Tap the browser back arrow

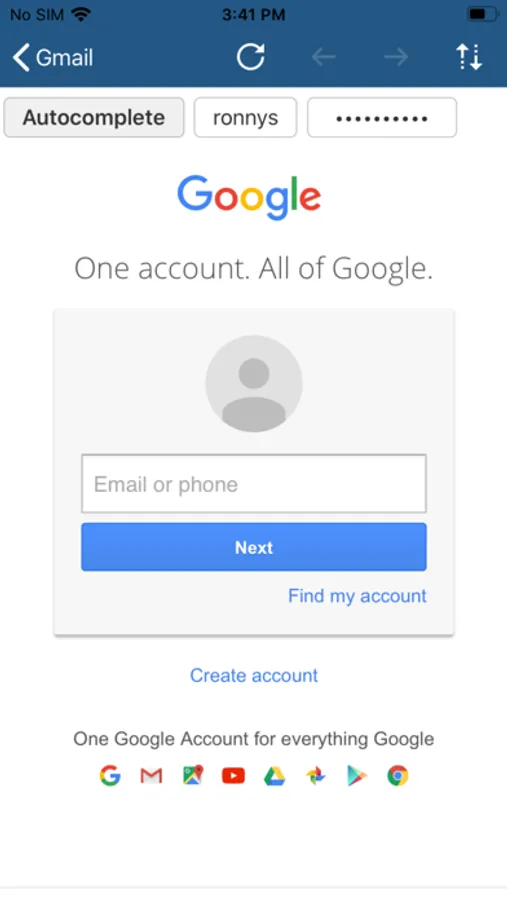click(x=323, y=57)
